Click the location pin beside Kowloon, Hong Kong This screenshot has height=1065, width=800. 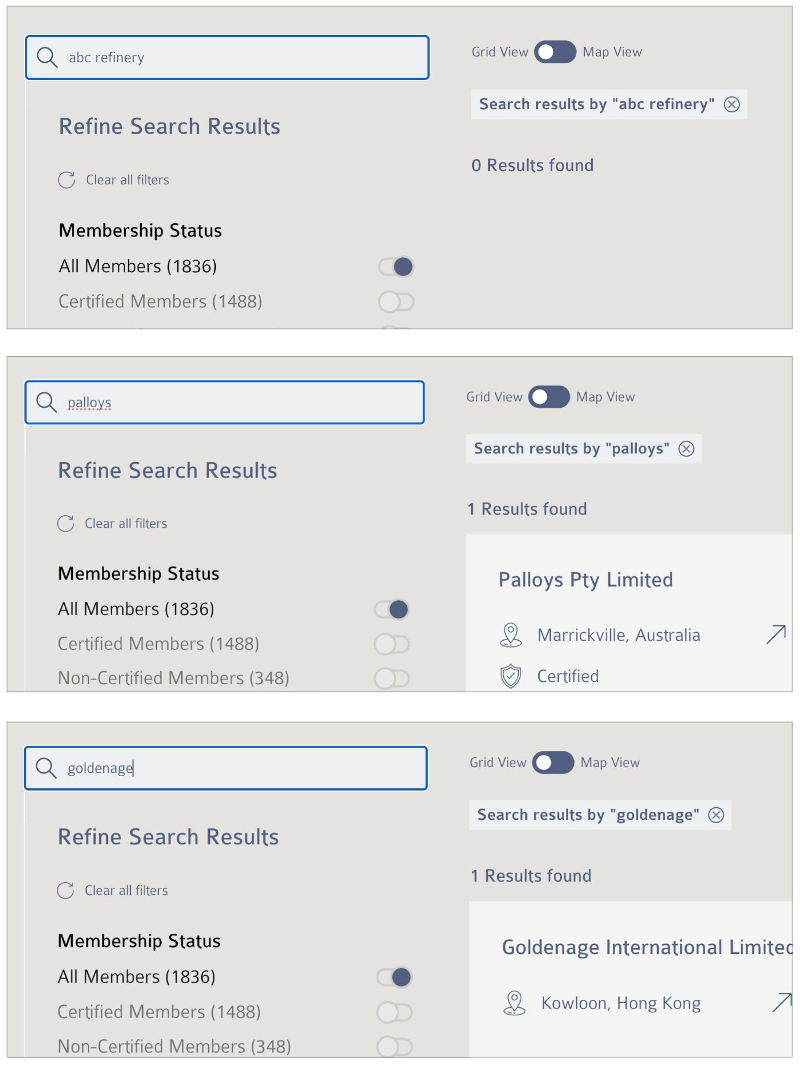(x=514, y=1003)
